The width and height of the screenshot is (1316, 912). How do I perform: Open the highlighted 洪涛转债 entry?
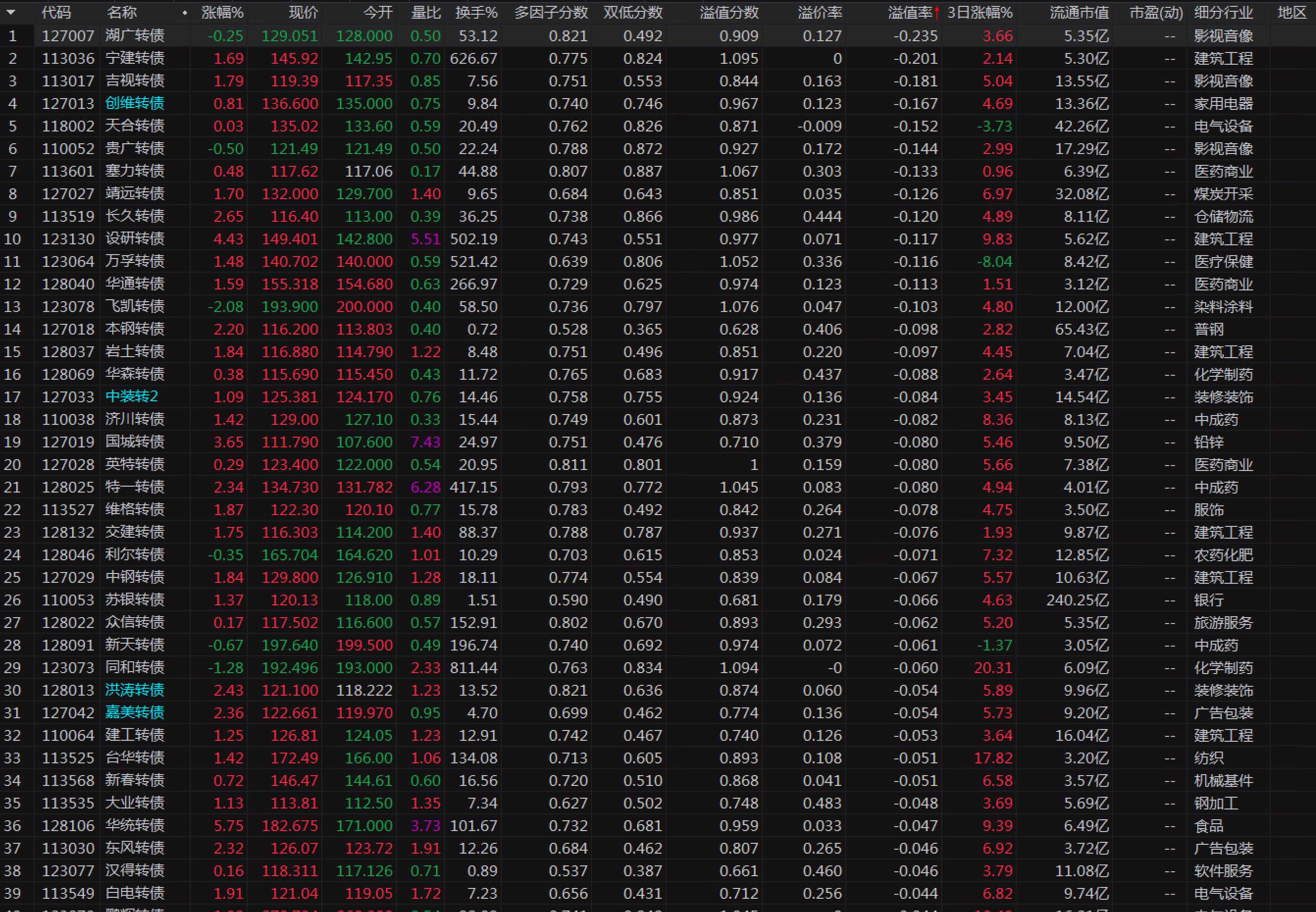(x=135, y=690)
